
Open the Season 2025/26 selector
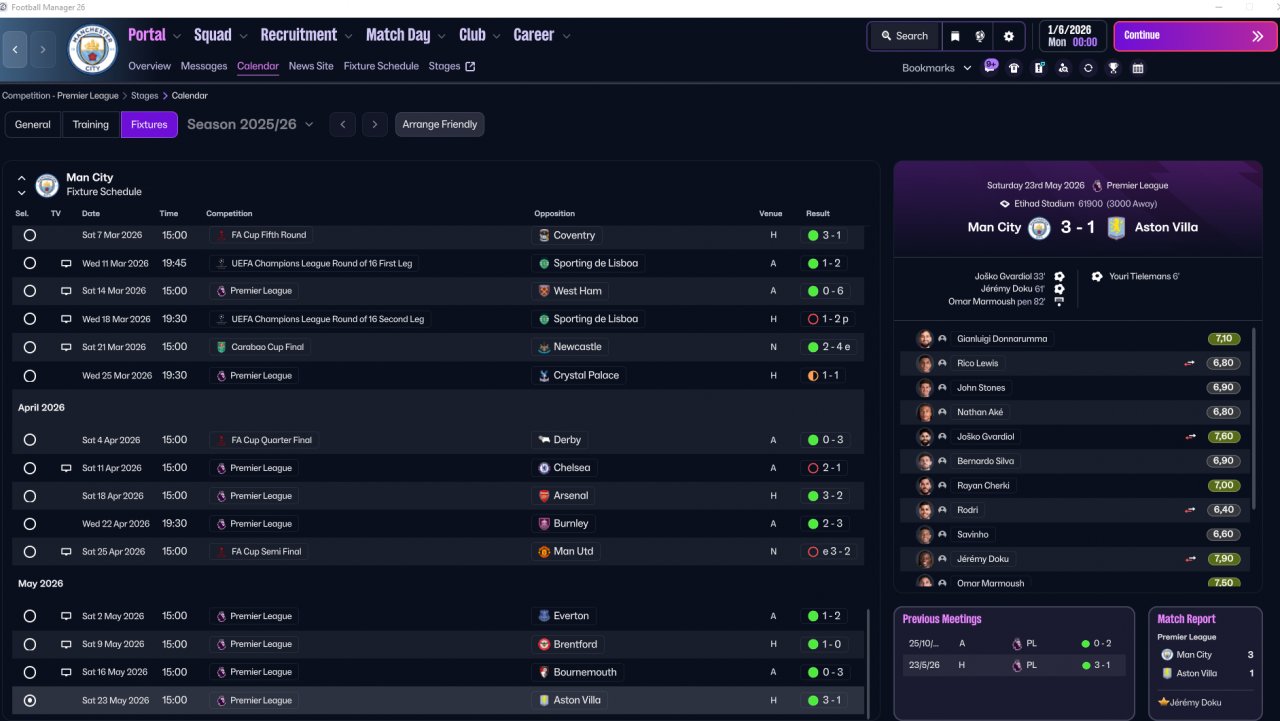250,125
